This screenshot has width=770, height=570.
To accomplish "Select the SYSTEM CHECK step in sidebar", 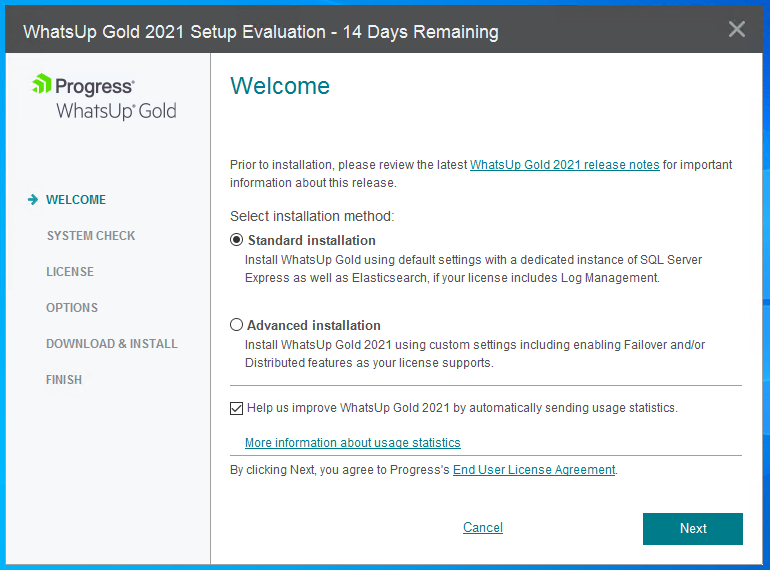I will (91, 236).
